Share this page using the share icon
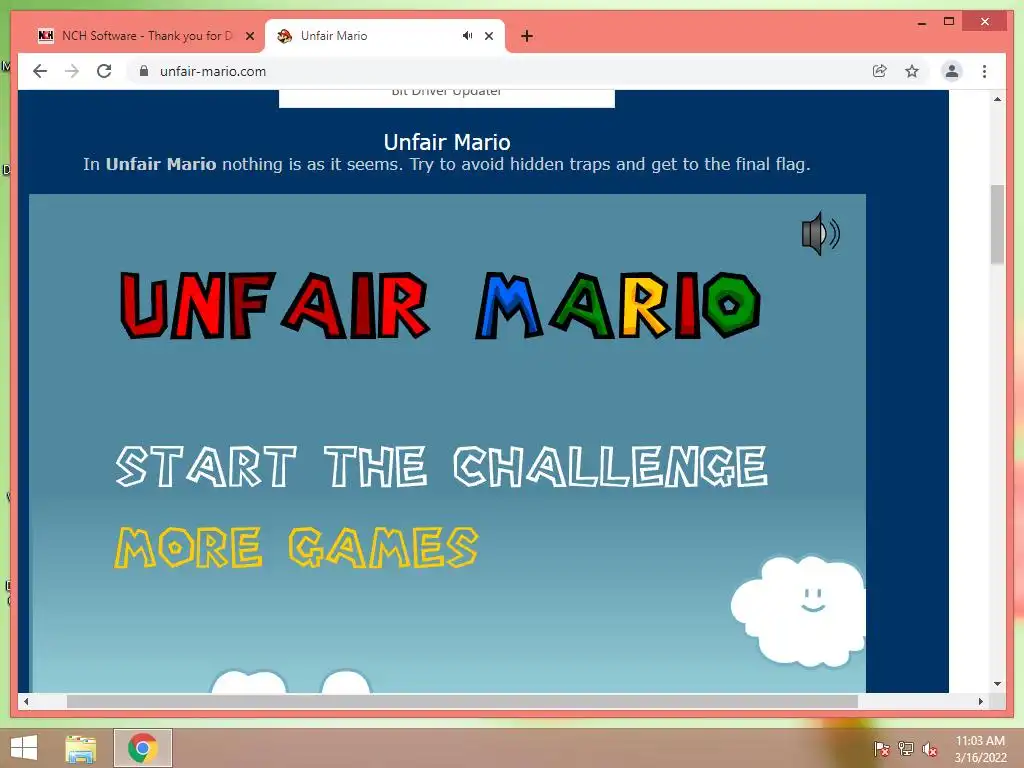Viewport: 1024px width, 768px height. [880, 71]
